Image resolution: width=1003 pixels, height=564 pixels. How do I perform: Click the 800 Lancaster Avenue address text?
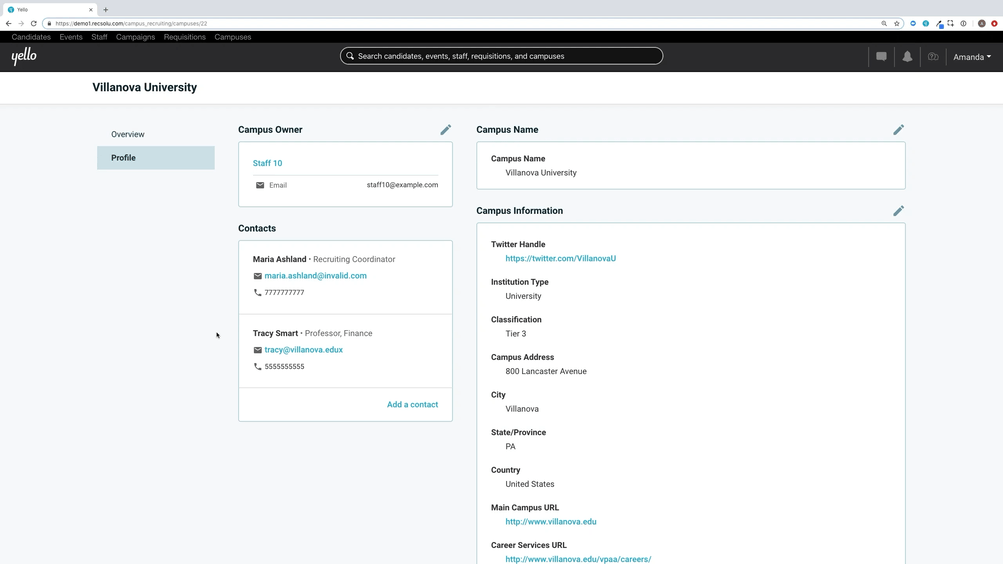coord(546,372)
